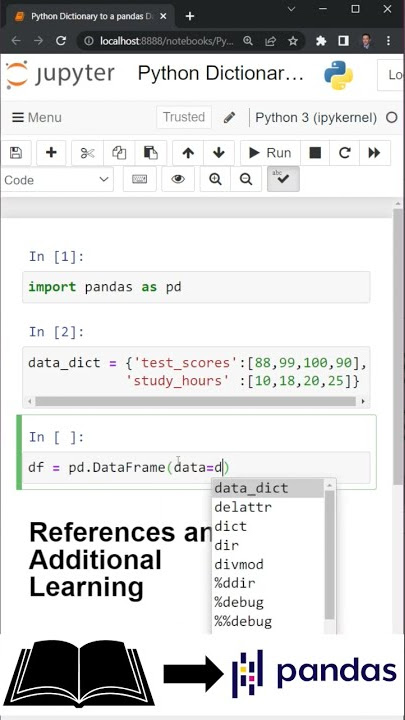The width and height of the screenshot is (405, 720).
Task: Move selected cell down with arrow
Action: click(219, 153)
